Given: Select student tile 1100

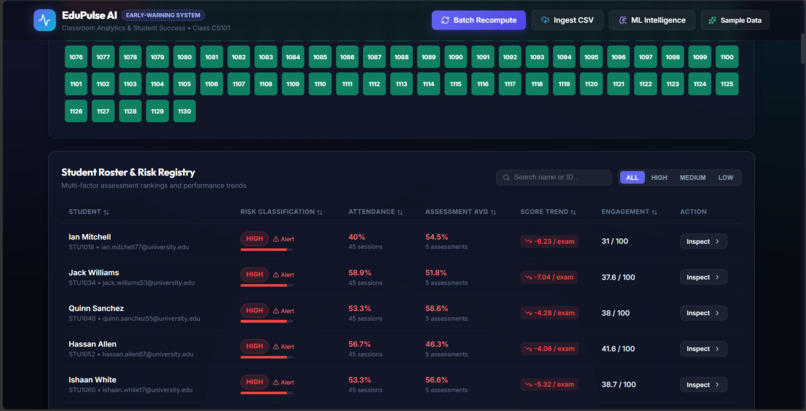Looking at the screenshot, I should [727, 57].
